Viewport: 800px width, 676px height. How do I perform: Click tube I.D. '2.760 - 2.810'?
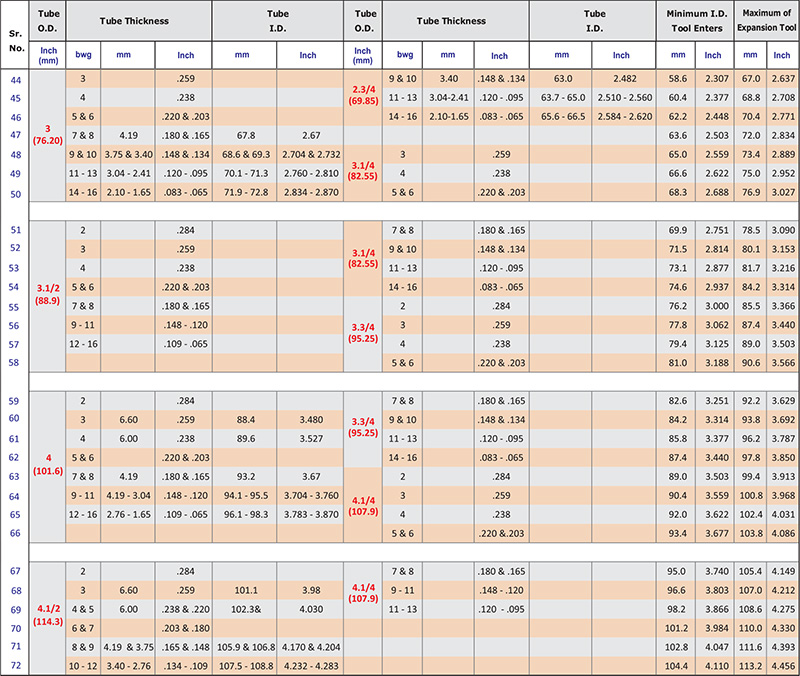point(311,173)
